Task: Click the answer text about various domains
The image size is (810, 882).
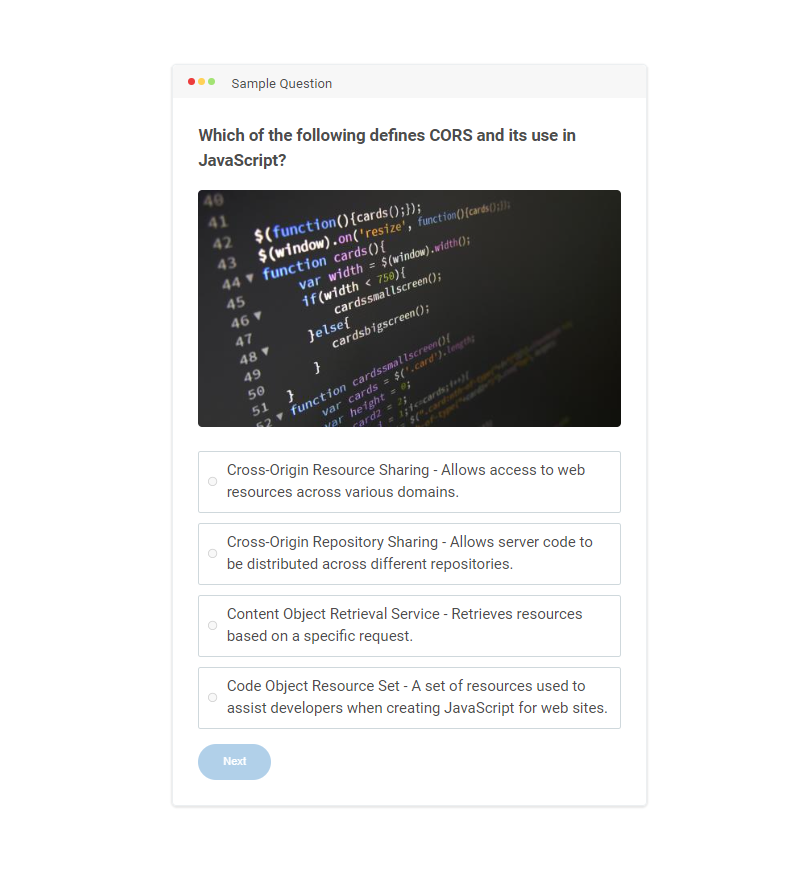Action: point(406,481)
